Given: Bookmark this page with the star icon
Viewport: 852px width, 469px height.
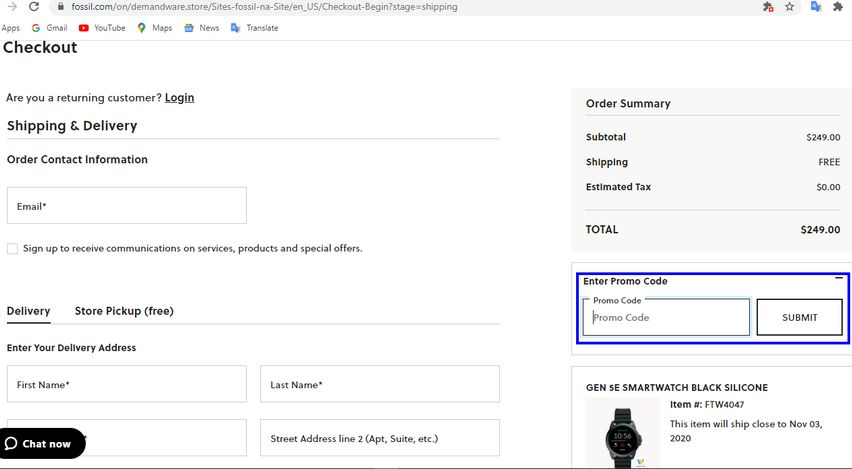Looking at the screenshot, I should 790,7.
